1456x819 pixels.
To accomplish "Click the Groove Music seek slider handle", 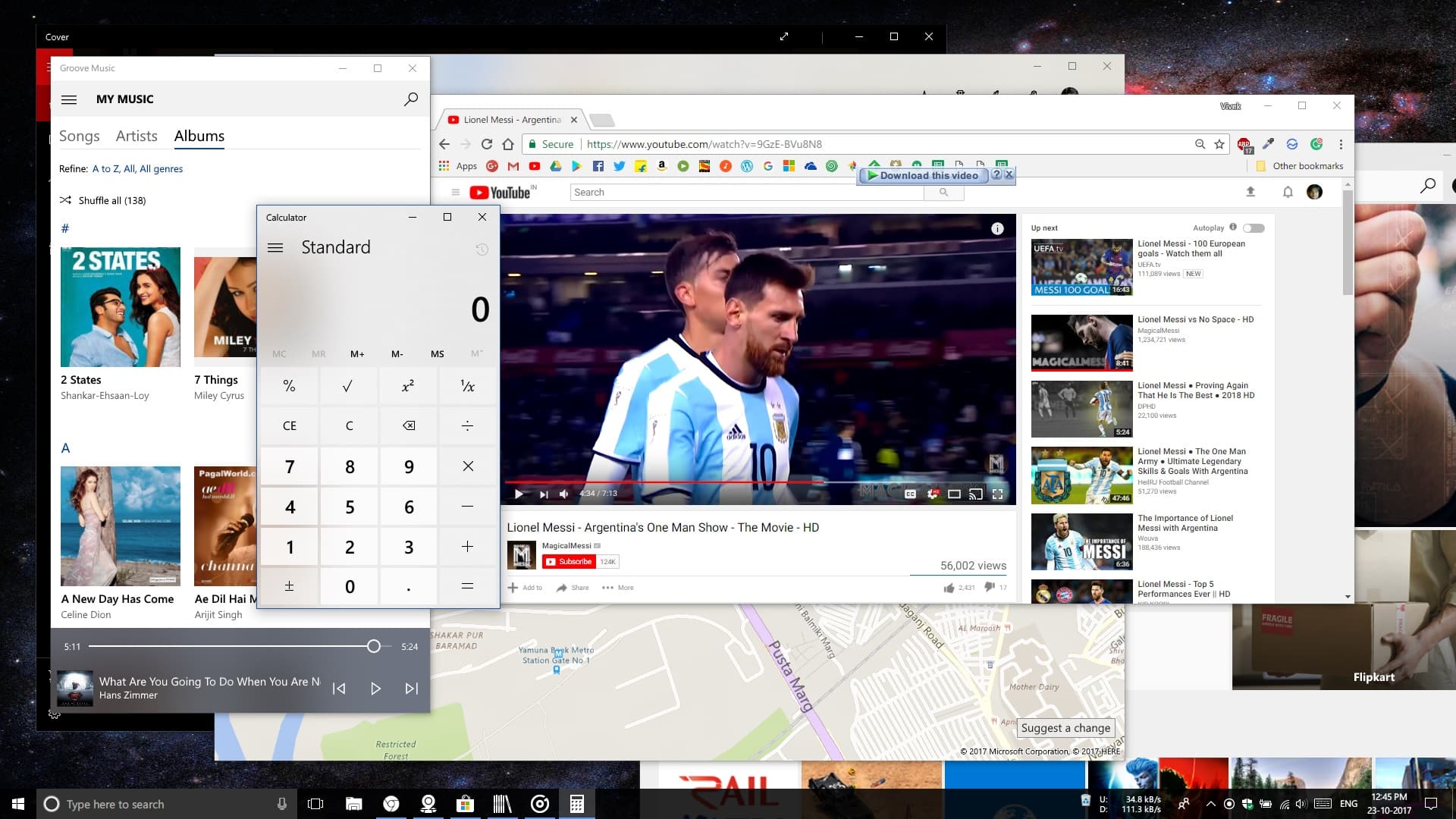I will 374,646.
